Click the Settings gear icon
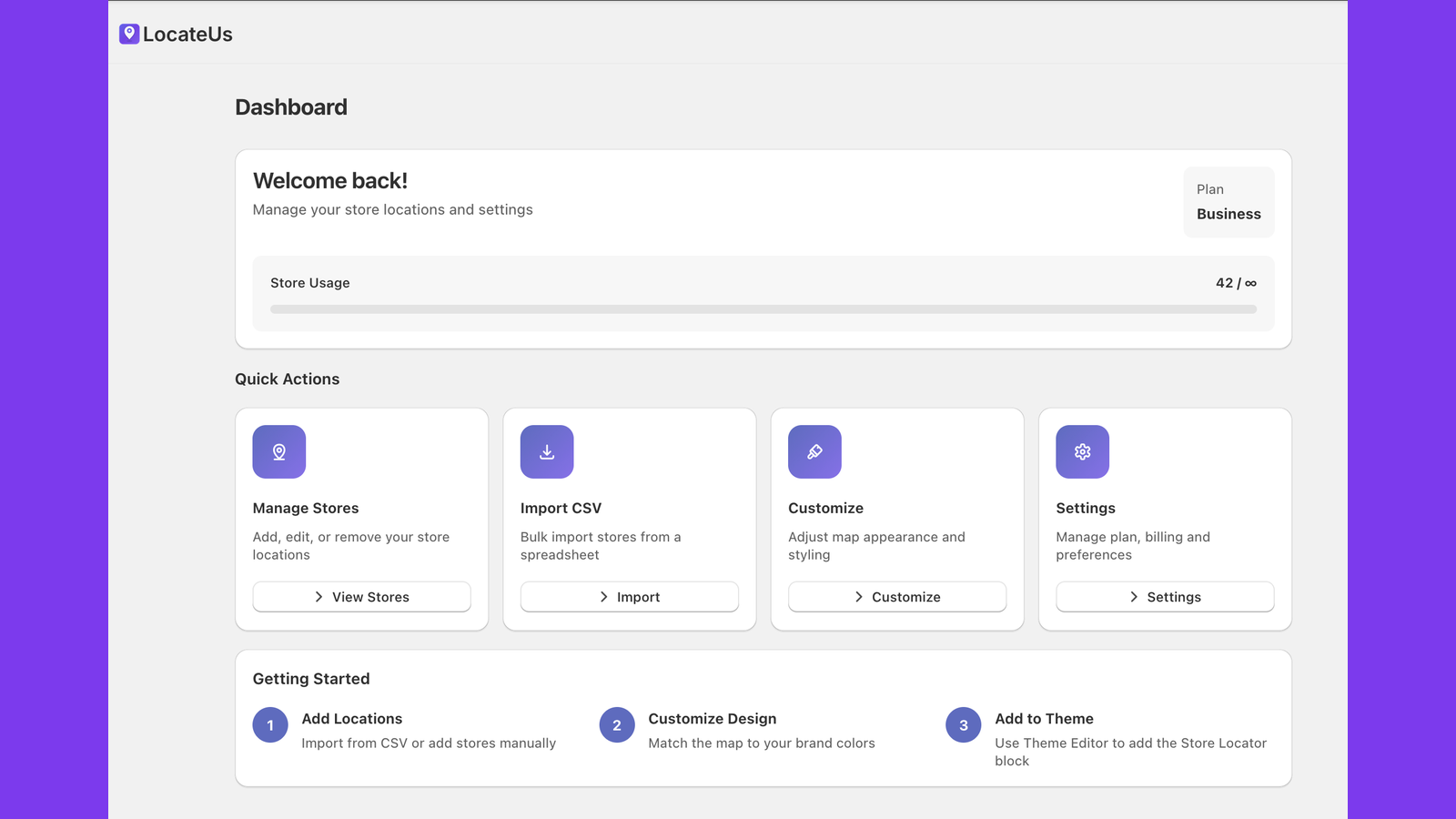This screenshot has height=819, width=1456. pos(1082,451)
